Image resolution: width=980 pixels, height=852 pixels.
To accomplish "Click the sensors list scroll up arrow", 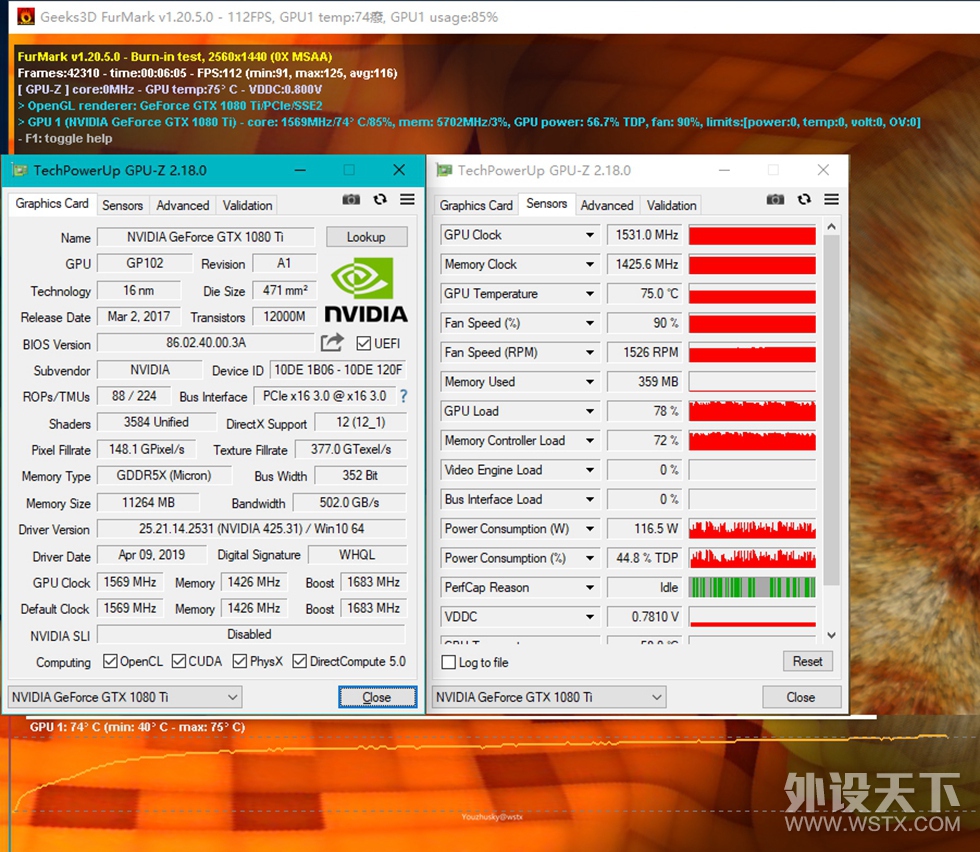I will pos(831,226).
